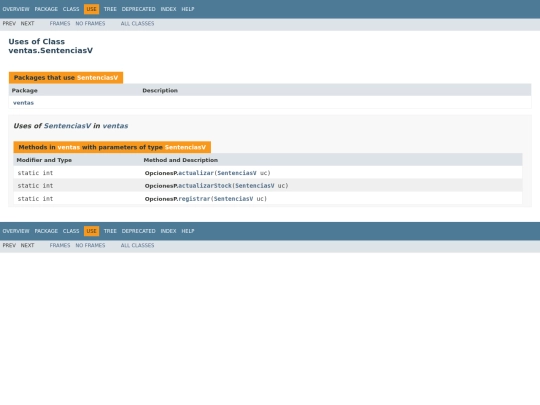The image size is (540, 405).
Task: Click SentenciasV parameter type in registrar row
Action: tap(233, 199)
